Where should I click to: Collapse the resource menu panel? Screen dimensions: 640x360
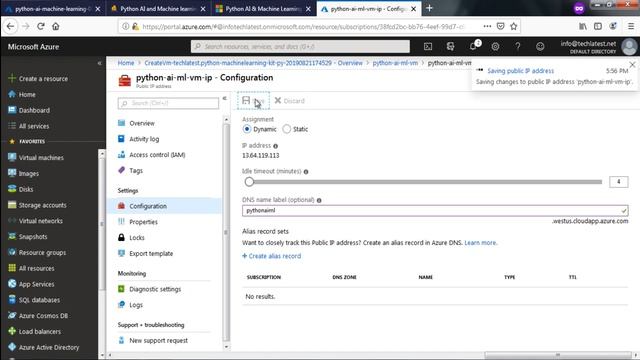tap(224, 98)
